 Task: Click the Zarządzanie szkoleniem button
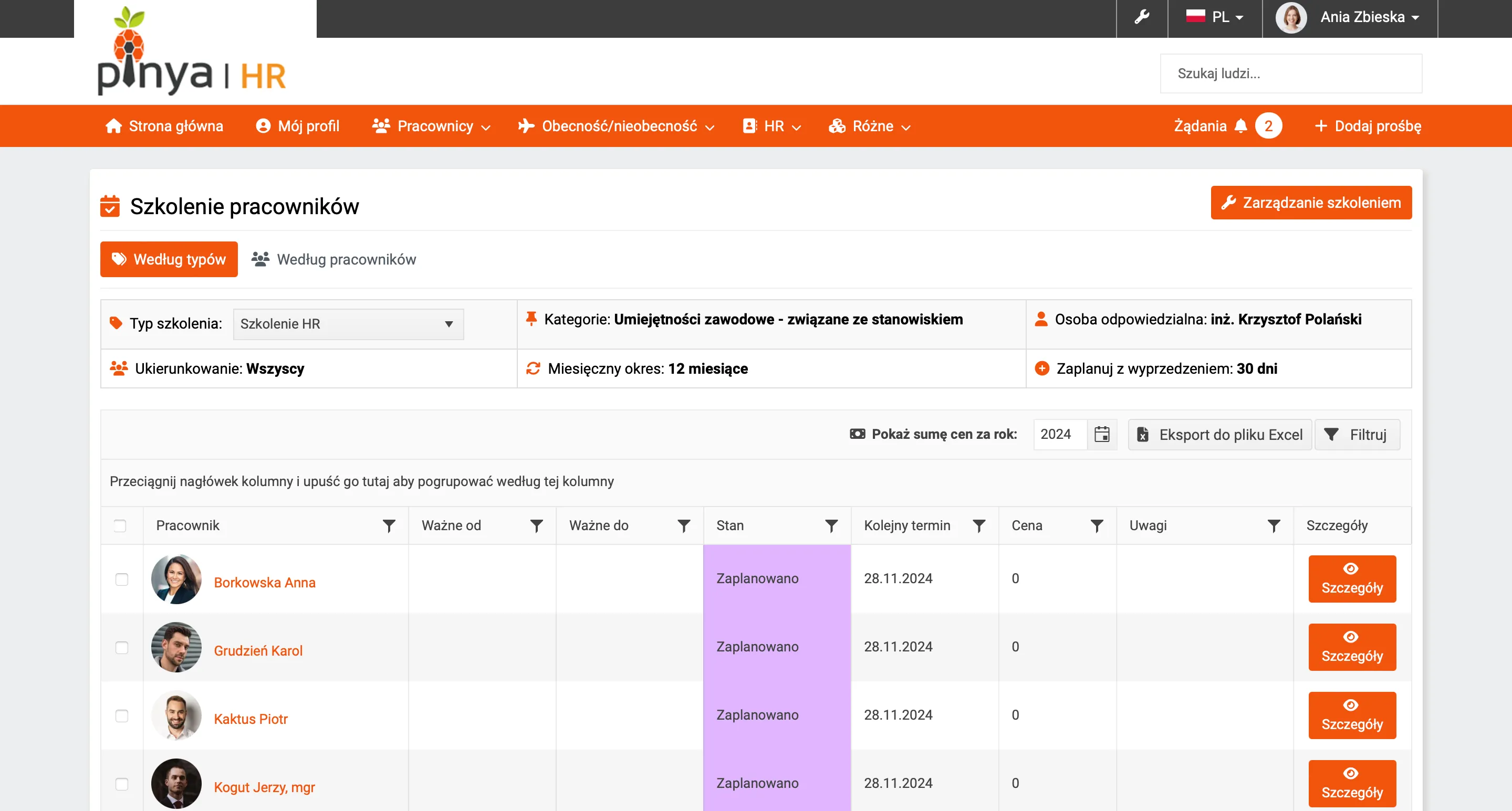click(x=1311, y=203)
